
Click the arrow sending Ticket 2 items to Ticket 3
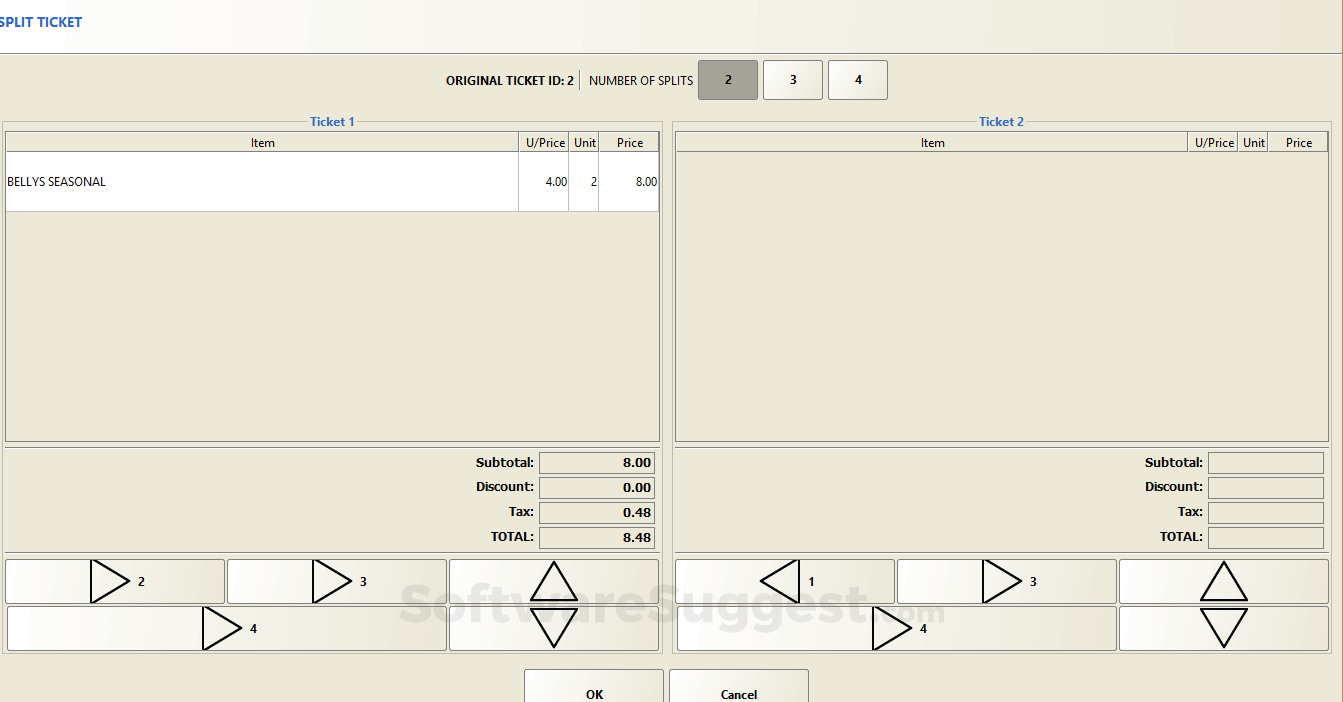(x=1006, y=581)
